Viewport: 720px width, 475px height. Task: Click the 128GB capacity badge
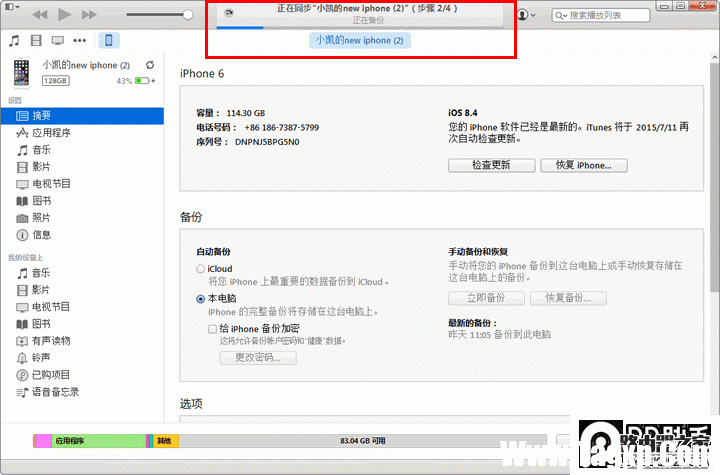(56, 81)
